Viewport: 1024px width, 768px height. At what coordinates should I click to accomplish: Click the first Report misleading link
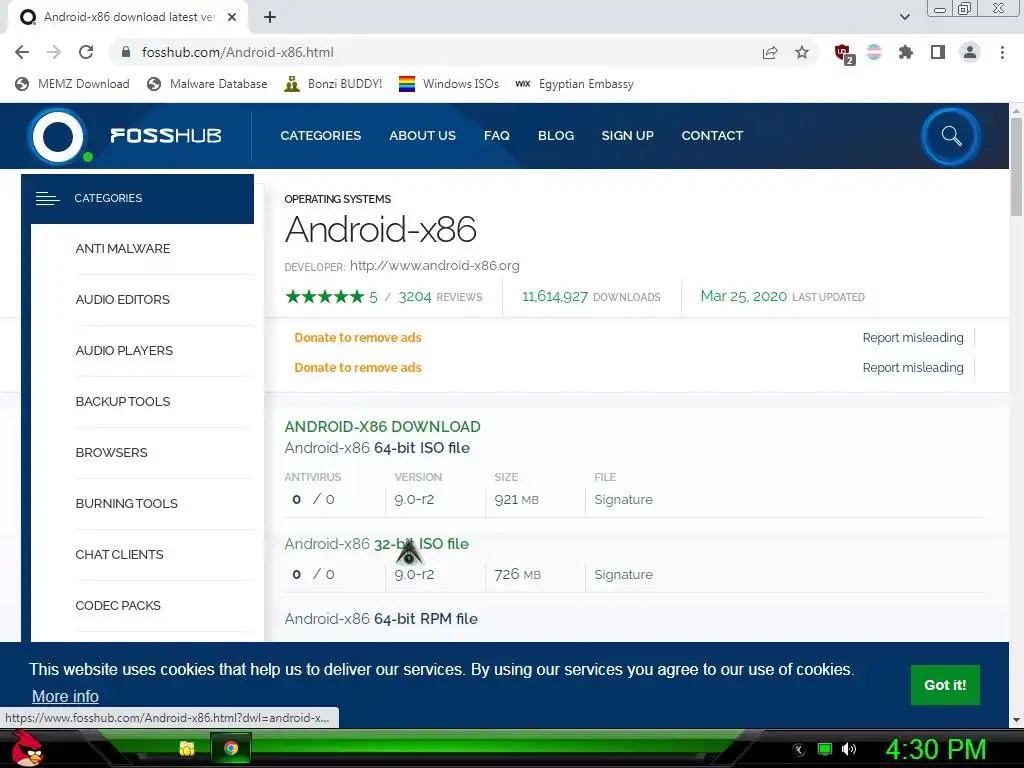913,338
